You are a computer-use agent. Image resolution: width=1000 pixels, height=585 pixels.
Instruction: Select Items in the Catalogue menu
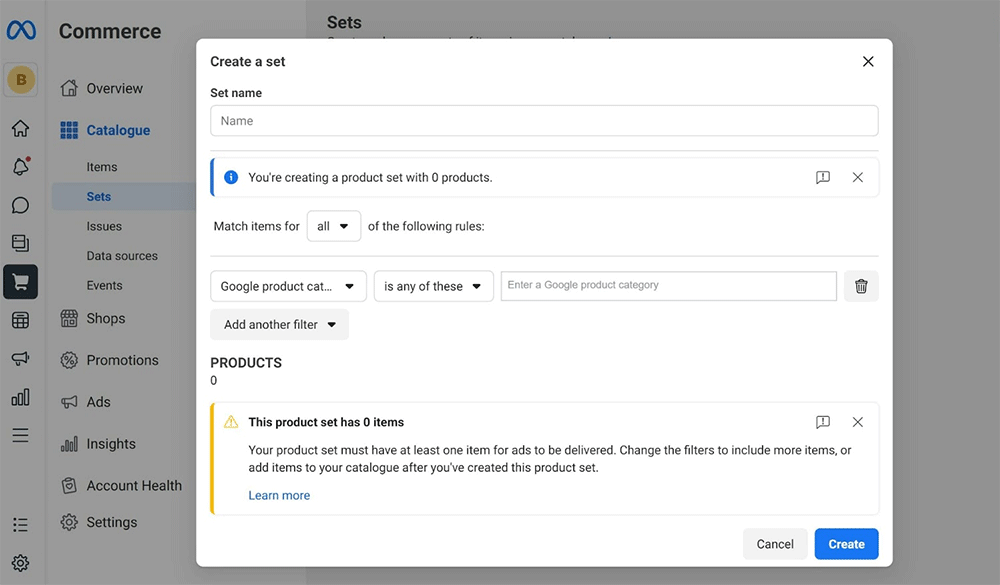(x=102, y=167)
